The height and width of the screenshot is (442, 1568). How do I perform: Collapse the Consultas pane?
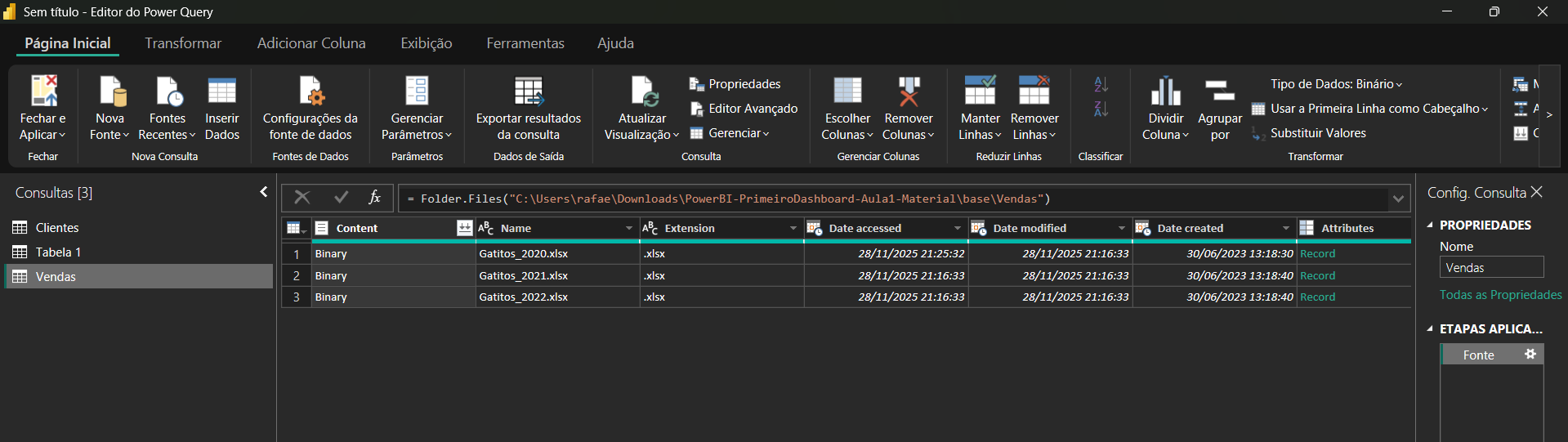click(263, 192)
